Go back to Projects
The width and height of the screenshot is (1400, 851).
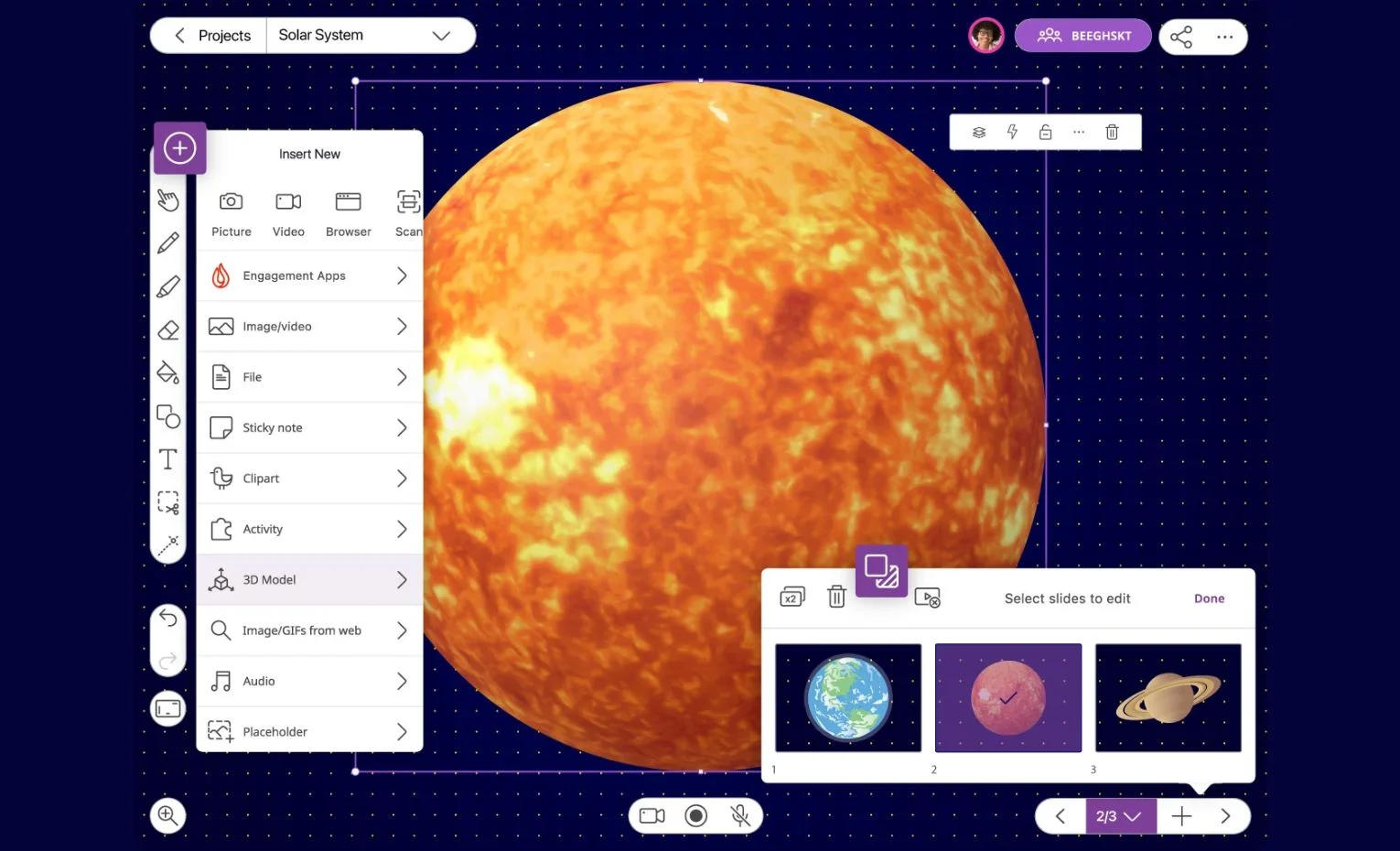pyautogui.click(x=210, y=36)
